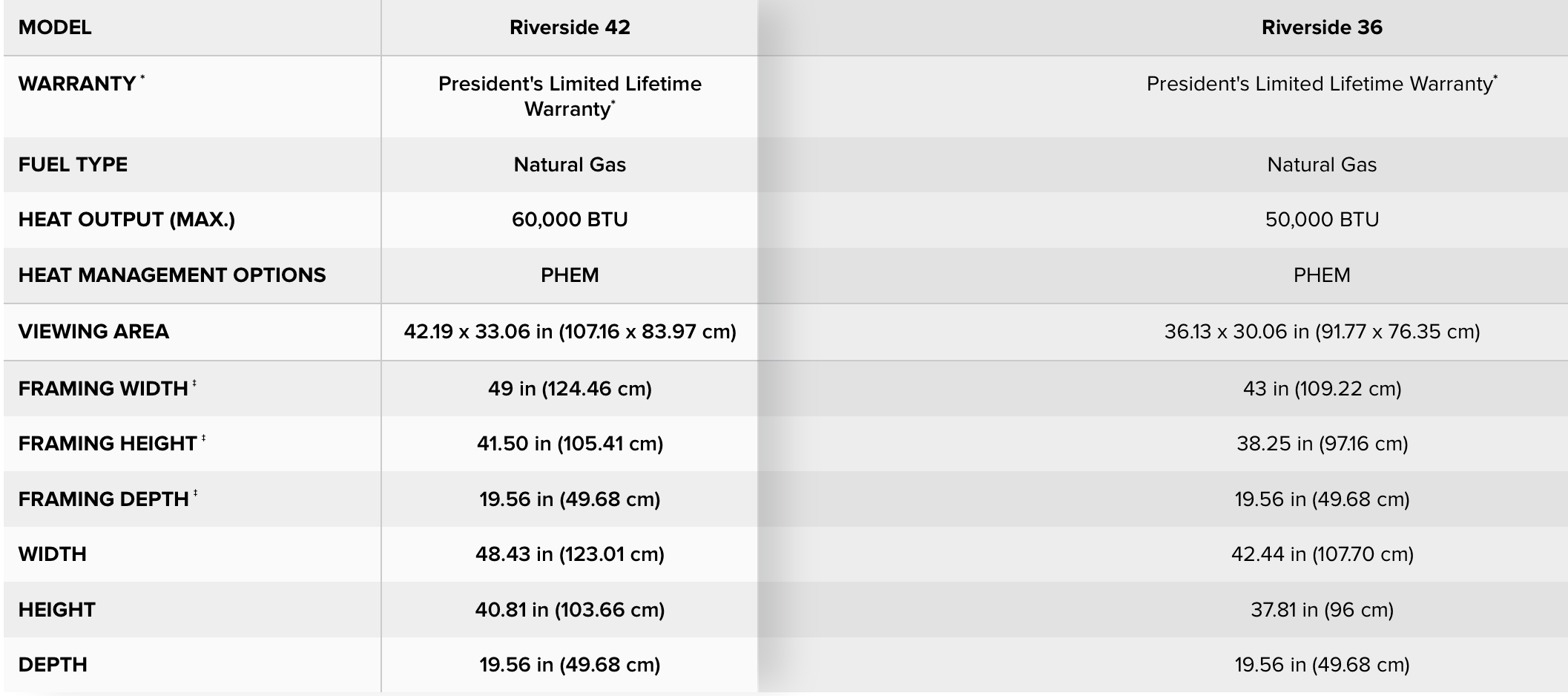
Task: Select the 42.44 in width value
Action: [1322, 554]
